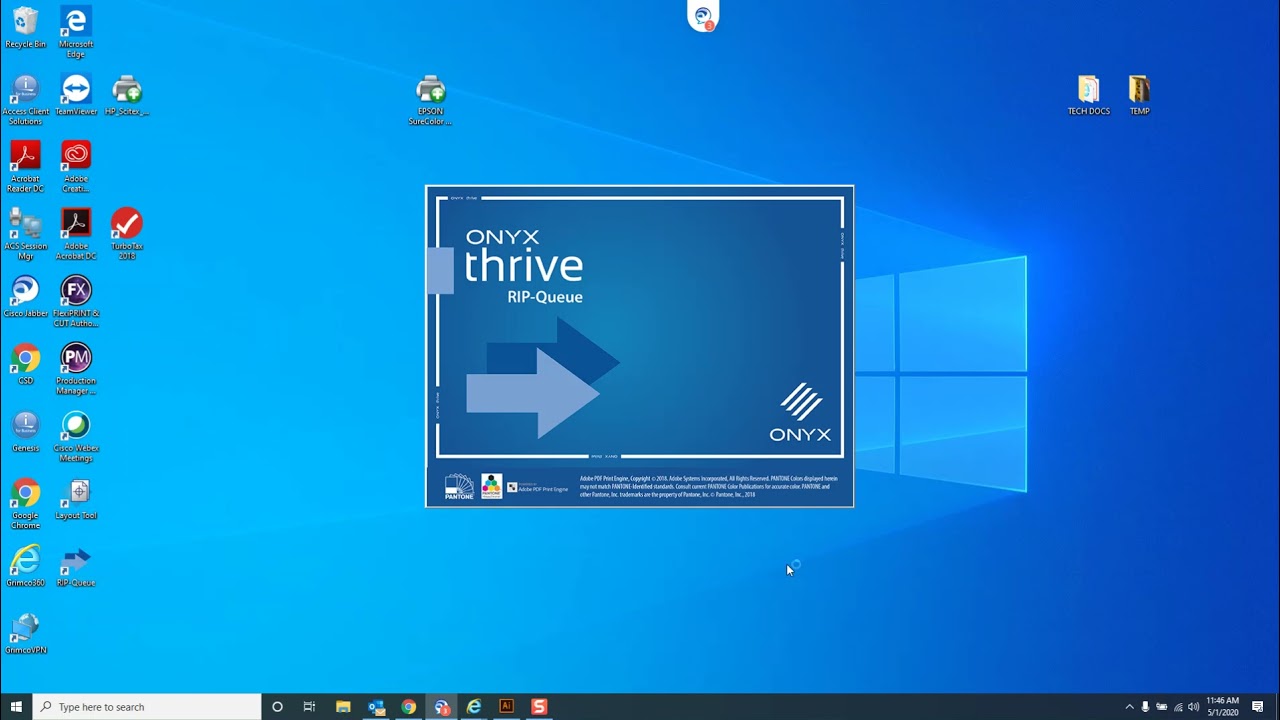Open the Action Center notifications

[1258, 707]
